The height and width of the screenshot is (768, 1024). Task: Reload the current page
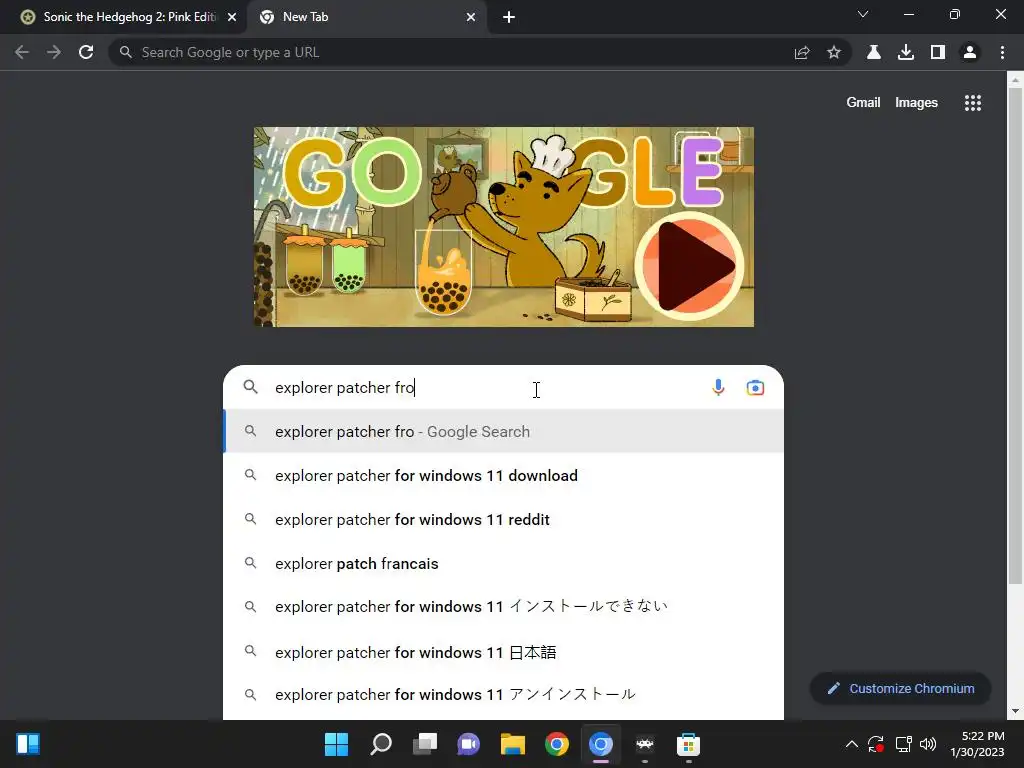click(x=86, y=52)
